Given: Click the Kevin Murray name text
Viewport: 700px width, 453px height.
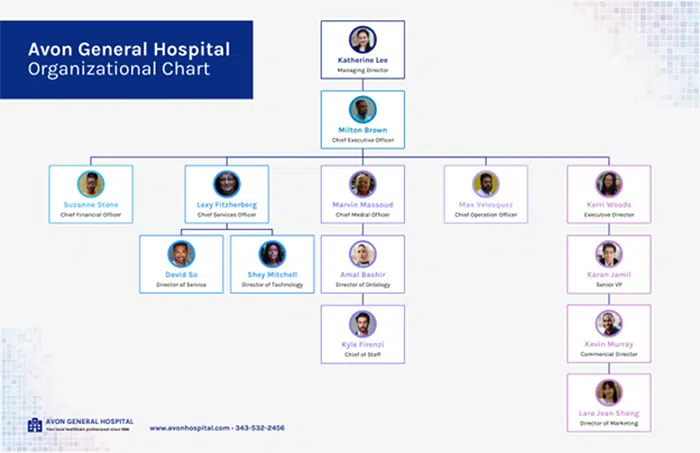Looking at the screenshot, I should 608,344.
